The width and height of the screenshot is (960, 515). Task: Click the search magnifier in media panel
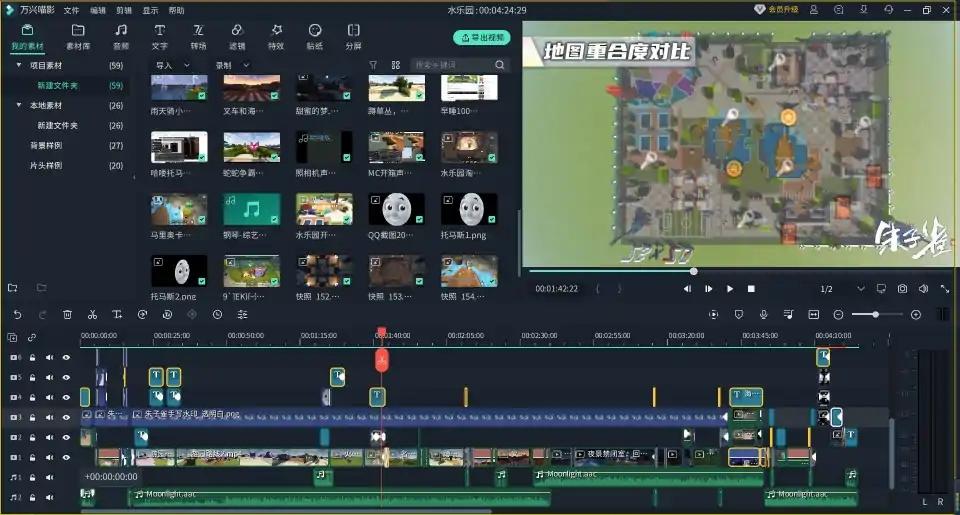point(500,65)
